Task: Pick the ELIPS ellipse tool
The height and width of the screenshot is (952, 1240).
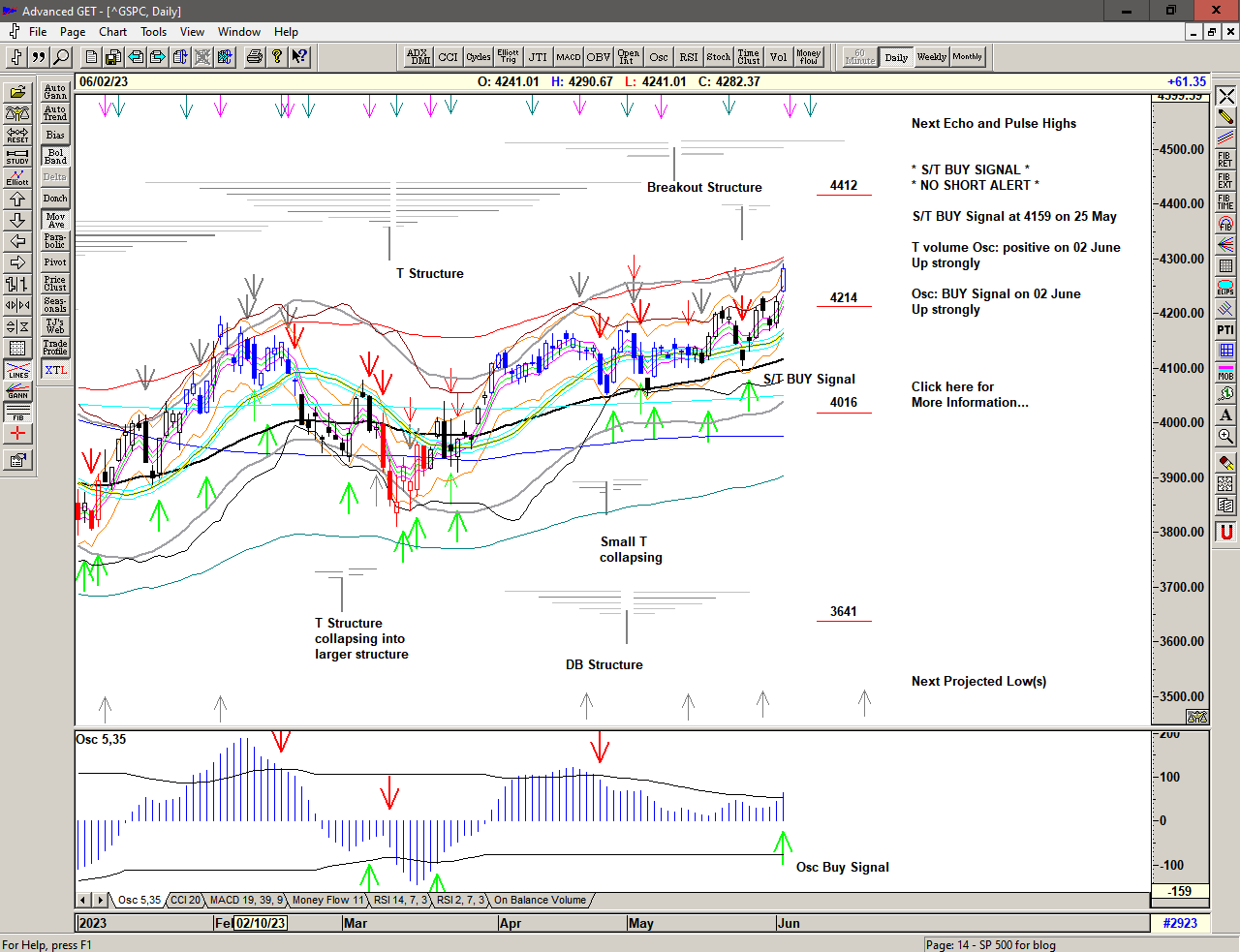Action: [x=1225, y=287]
